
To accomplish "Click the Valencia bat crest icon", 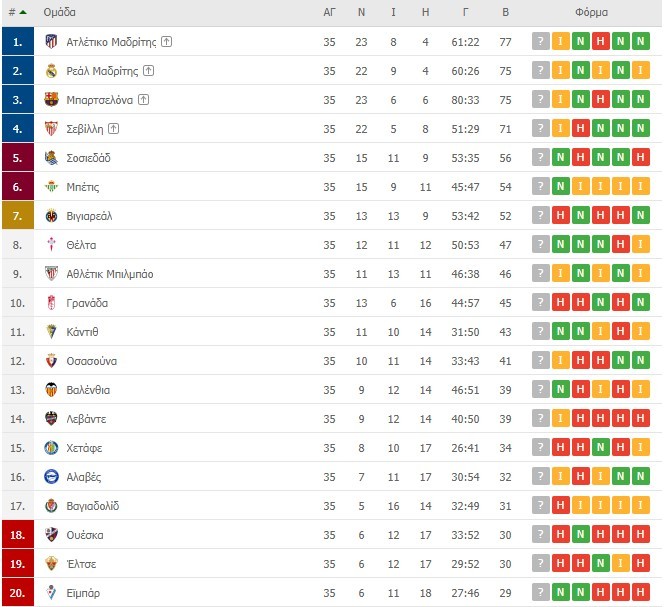I will [x=52, y=390].
